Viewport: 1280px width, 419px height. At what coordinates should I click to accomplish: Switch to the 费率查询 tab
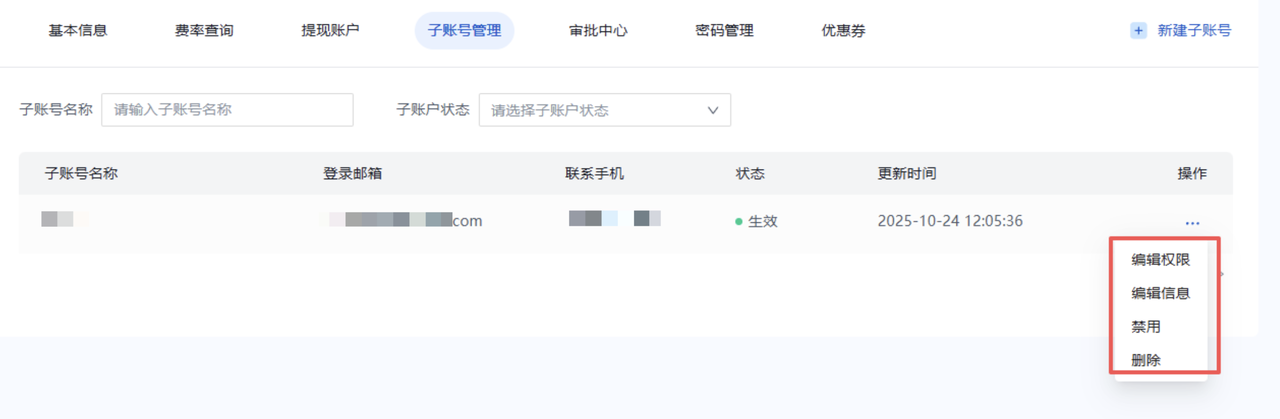point(204,31)
